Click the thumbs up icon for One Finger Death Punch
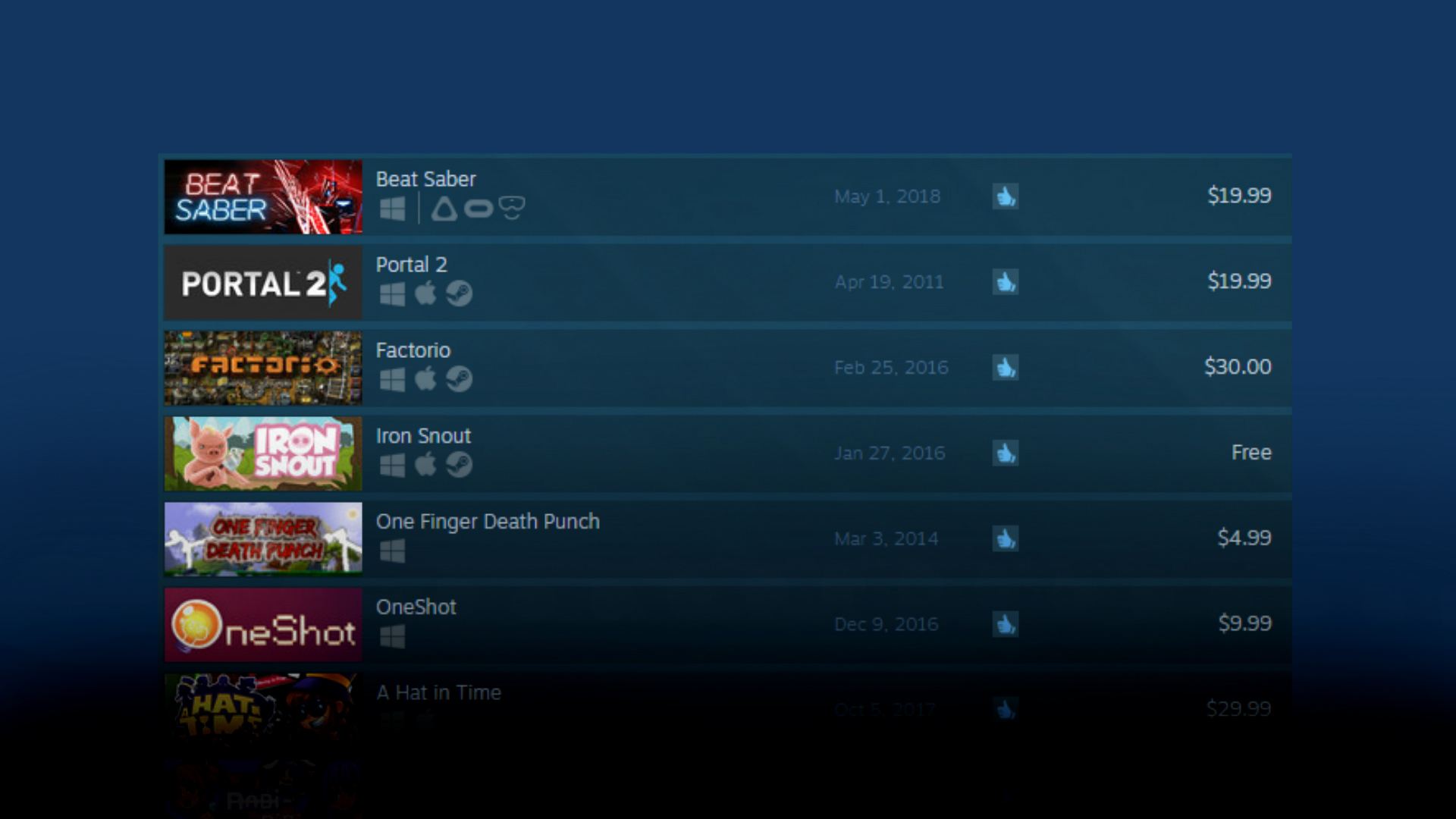 1005,537
